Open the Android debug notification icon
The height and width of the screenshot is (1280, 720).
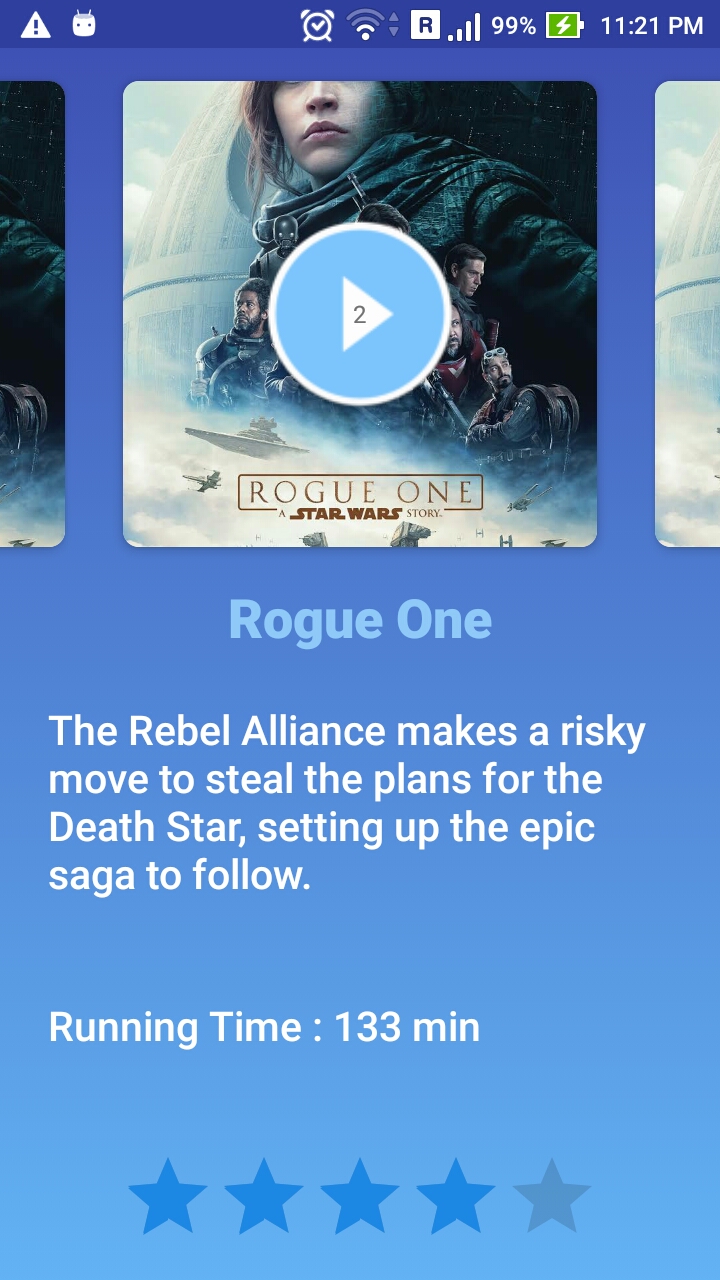pos(85,25)
